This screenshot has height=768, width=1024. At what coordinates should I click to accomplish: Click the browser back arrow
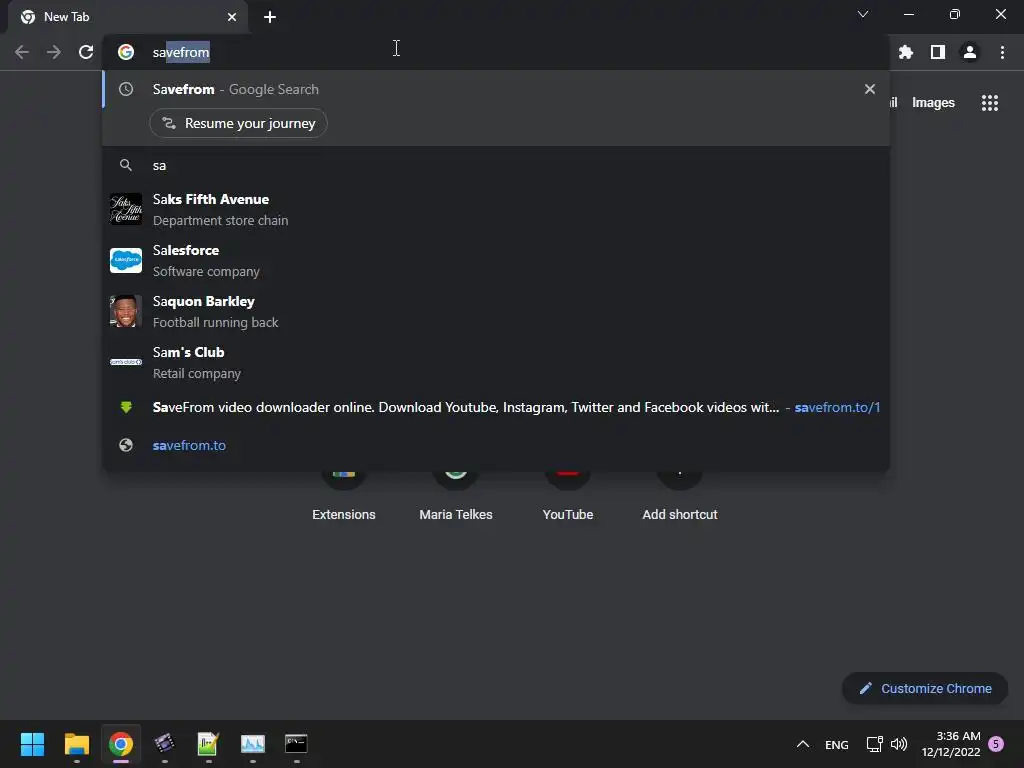click(22, 52)
